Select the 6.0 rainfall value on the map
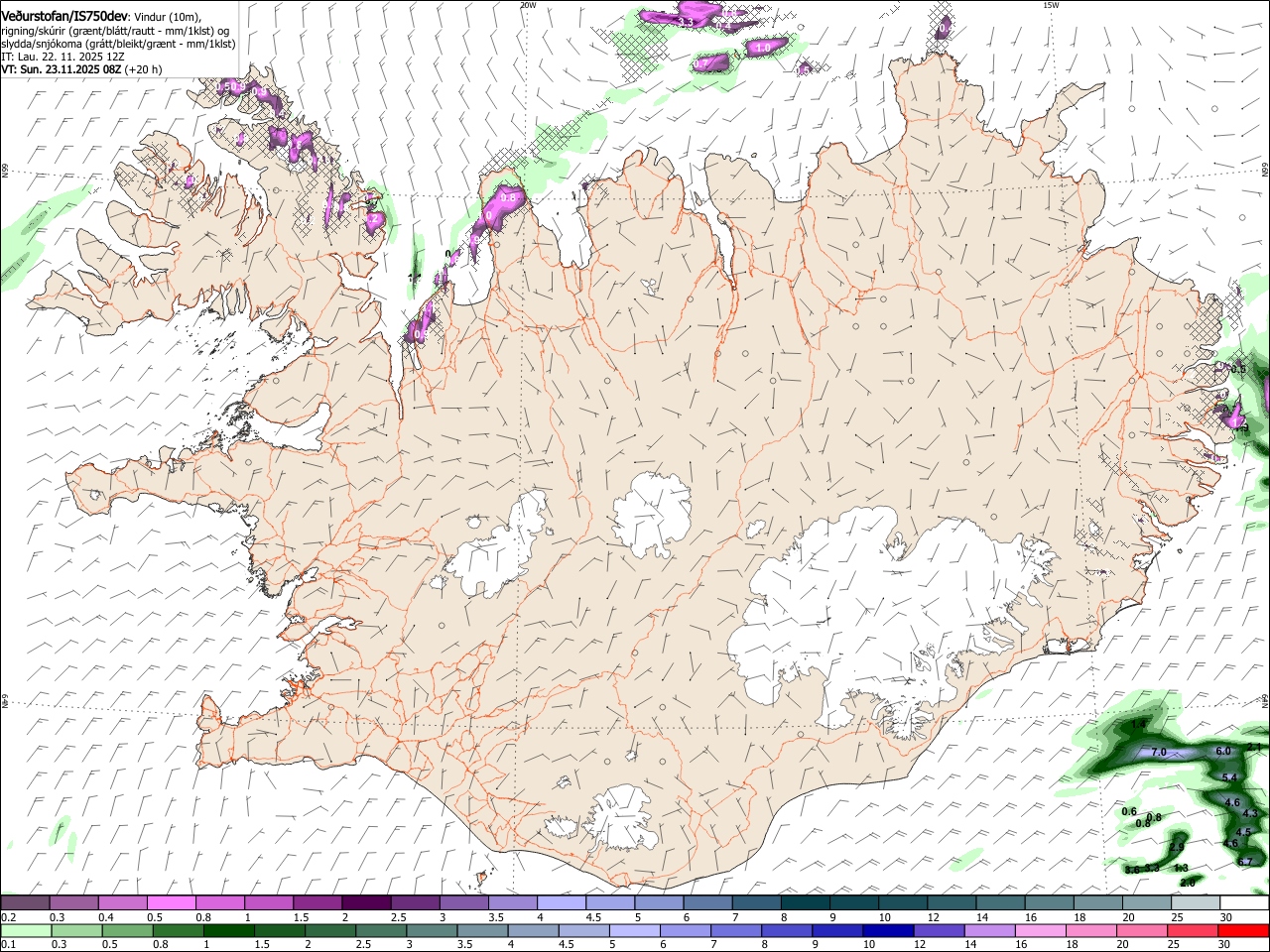Image resolution: width=1270 pixels, height=952 pixels. pyautogui.click(x=1223, y=752)
